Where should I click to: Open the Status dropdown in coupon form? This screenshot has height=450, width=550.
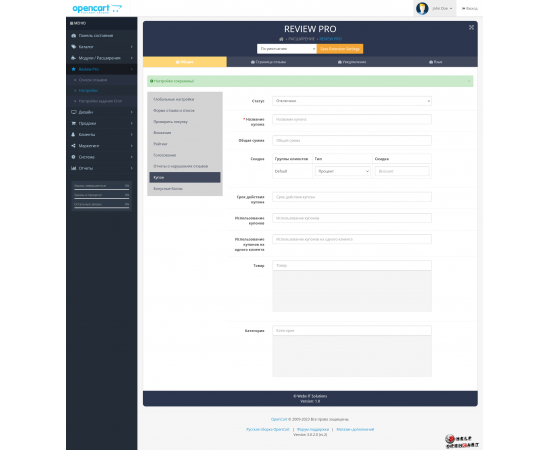click(x=352, y=101)
